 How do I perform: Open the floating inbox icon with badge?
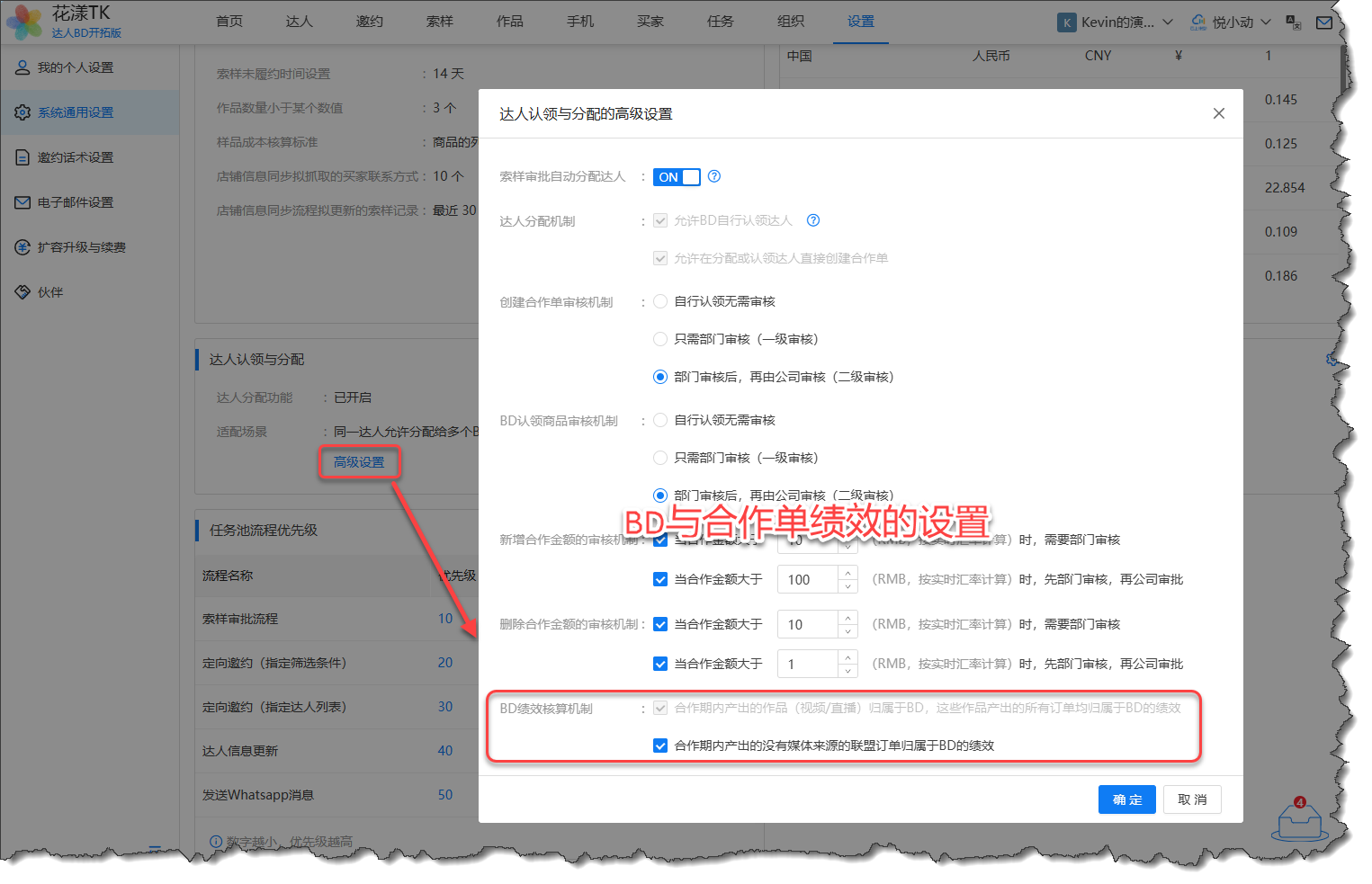tap(1299, 819)
